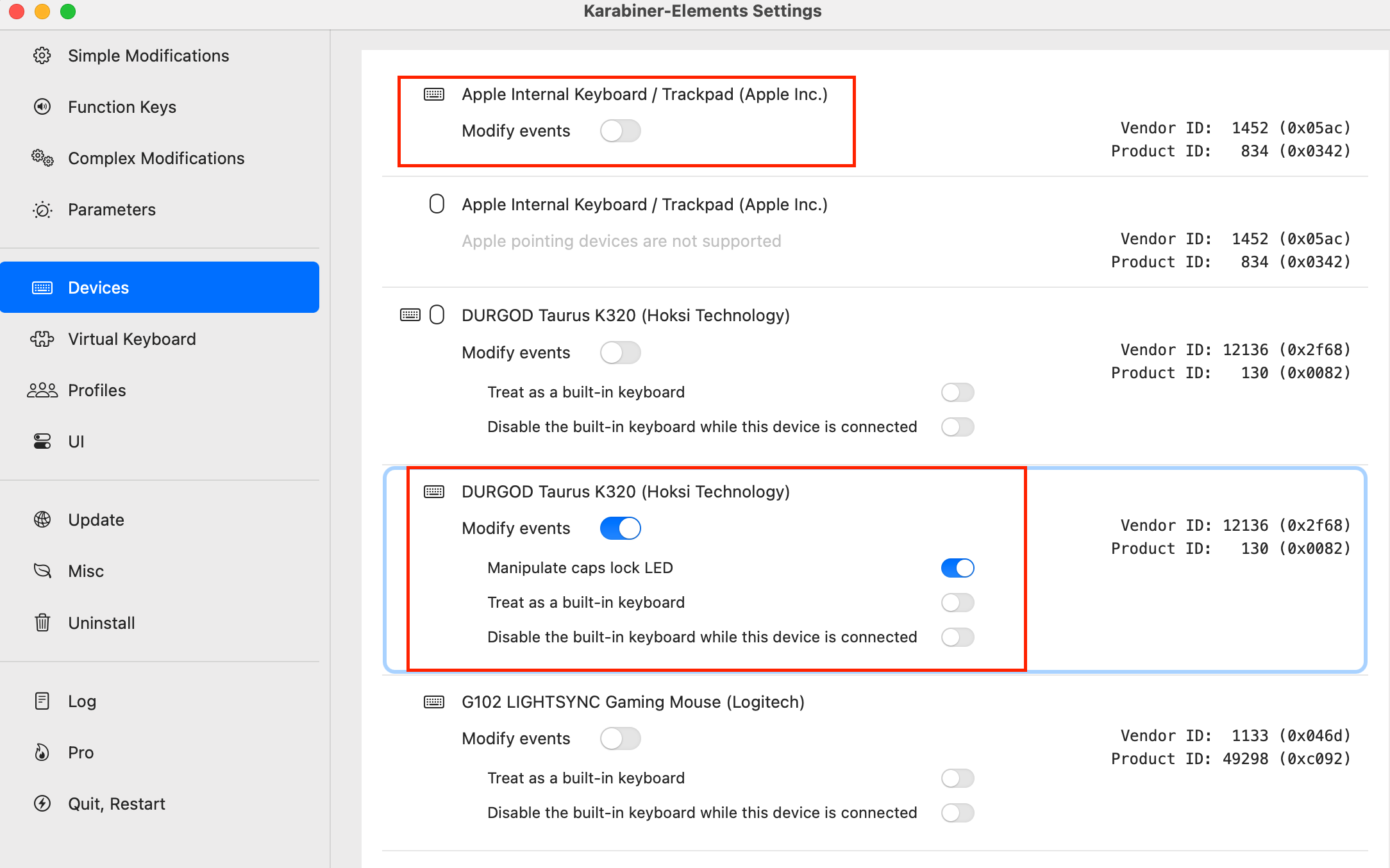This screenshot has height=868, width=1390.
Task: Enable Modify events on keyboard-and-mouse DURGOD entry
Action: [620, 353]
